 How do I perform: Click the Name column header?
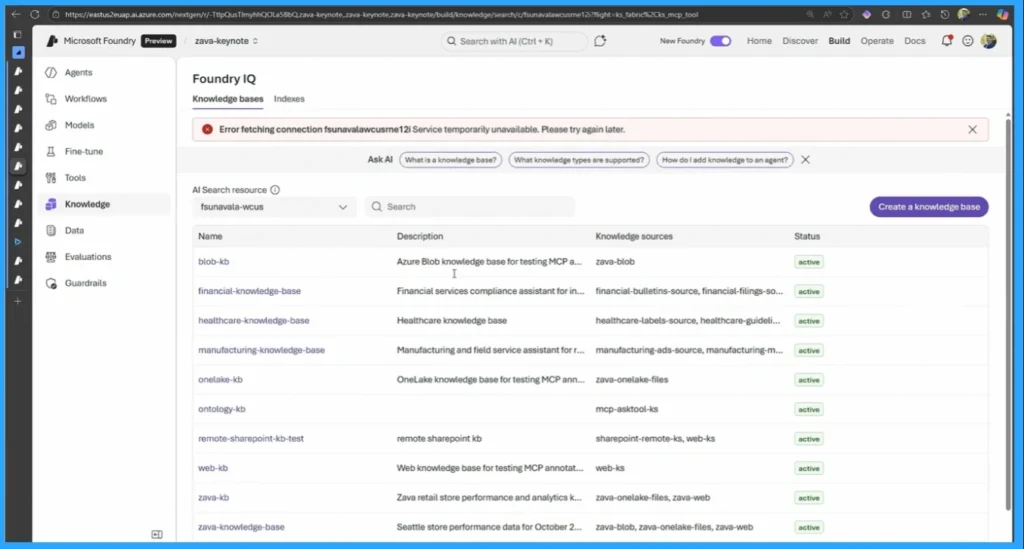click(210, 236)
